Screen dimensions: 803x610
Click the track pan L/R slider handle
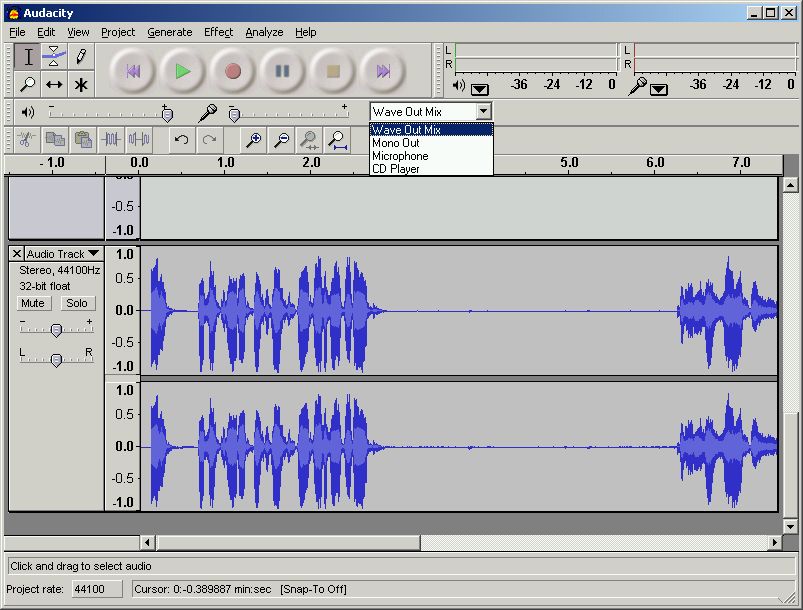[56, 361]
